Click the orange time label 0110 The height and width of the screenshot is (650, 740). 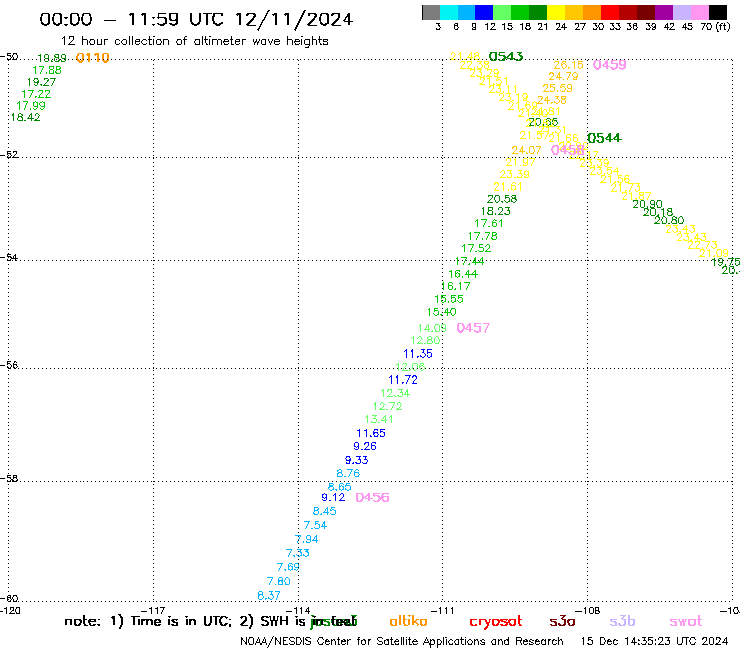(x=92, y=58)
